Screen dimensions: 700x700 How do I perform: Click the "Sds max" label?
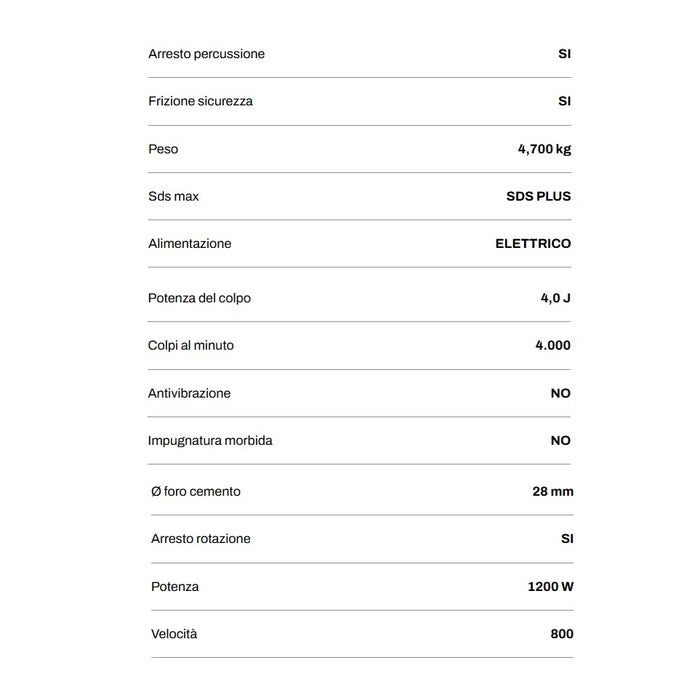pyautogui.click(x=173, y=196)
